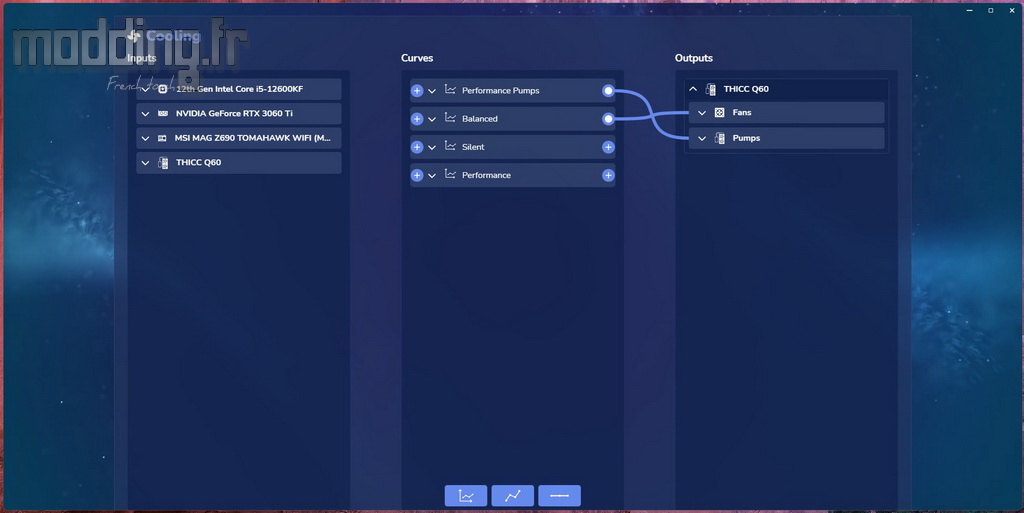
Task: Click plus icon left of Silent curve
Action: tap(417, 147)
